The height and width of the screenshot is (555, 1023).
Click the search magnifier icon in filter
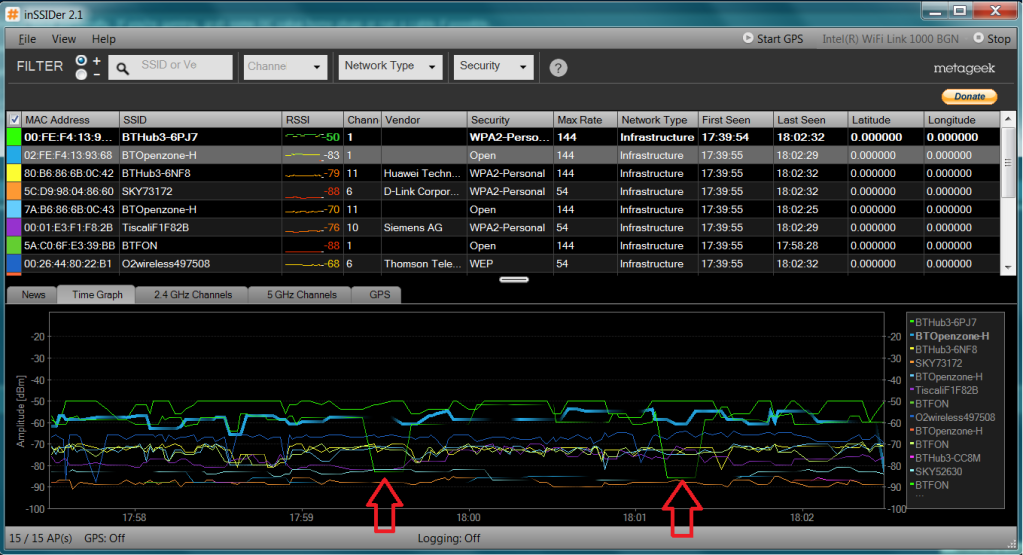[x=122, y=68]
